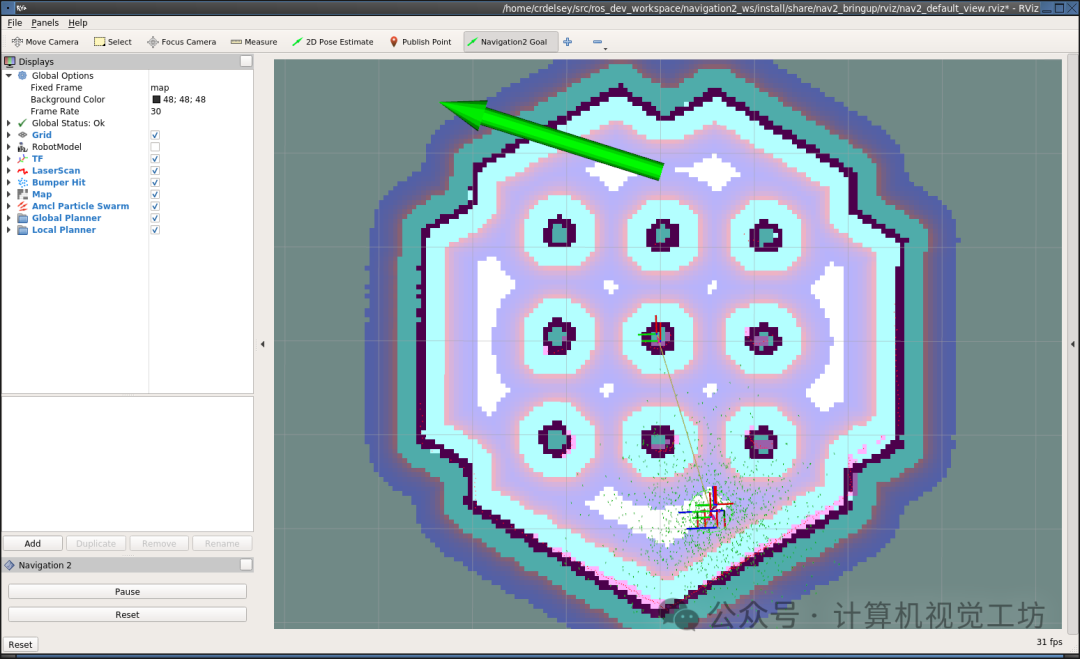Expand the Bumper Hit row

9,182
